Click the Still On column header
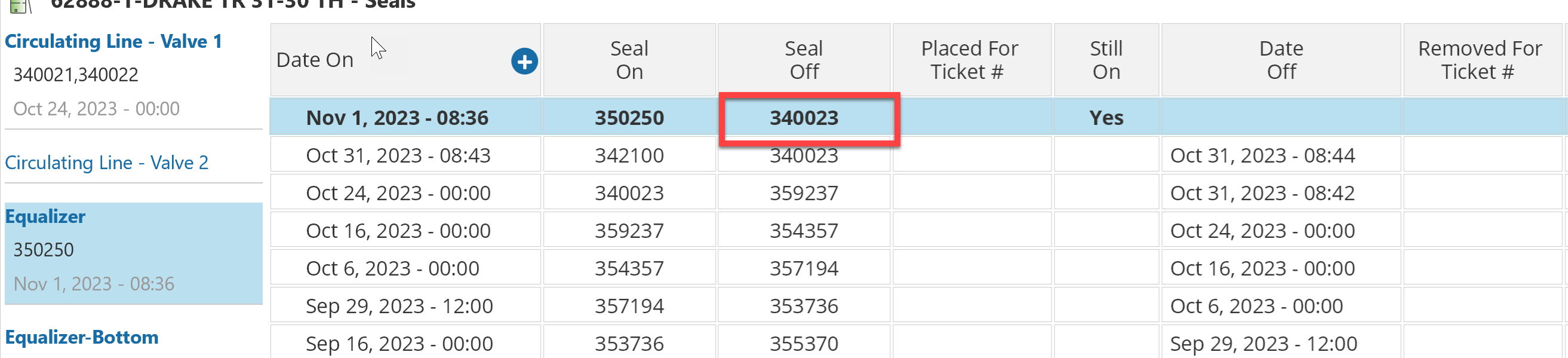 point(1105,60)
